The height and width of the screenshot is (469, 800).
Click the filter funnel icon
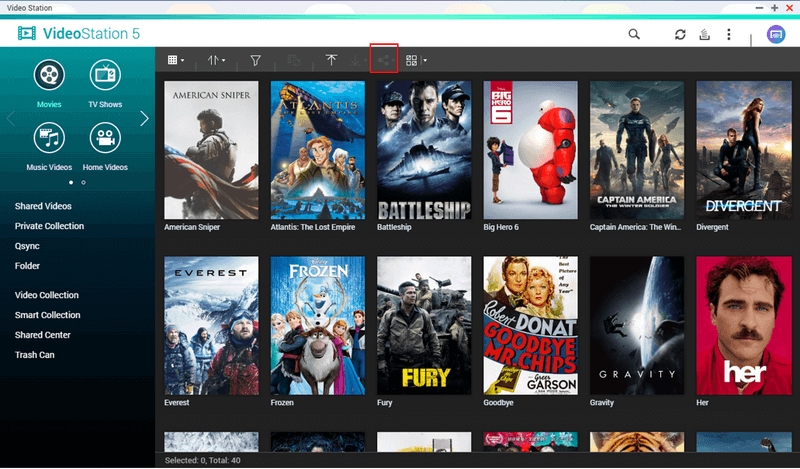click(x=256, y=60)
